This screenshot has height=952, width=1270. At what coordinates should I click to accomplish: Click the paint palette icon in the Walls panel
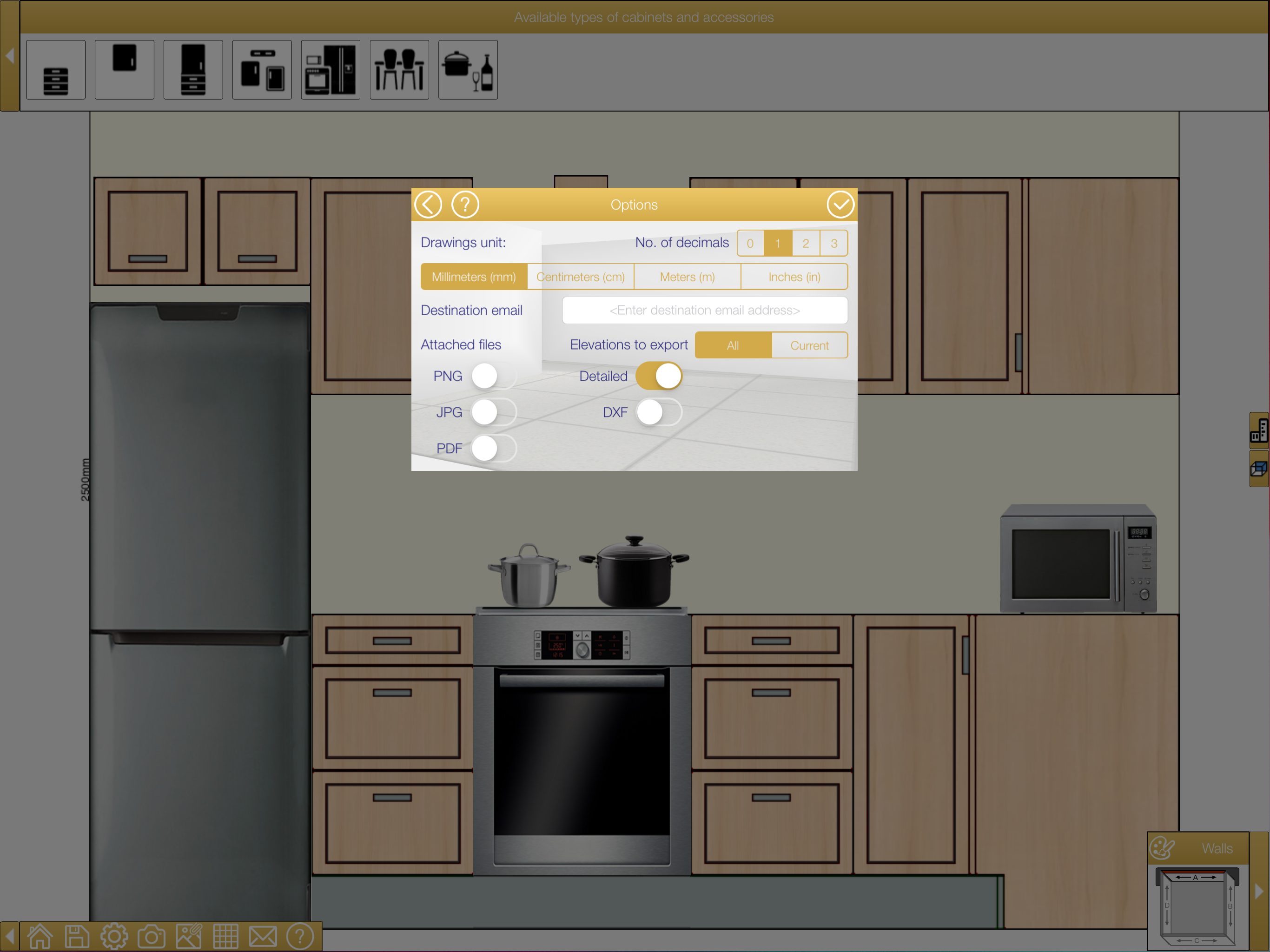1162,847
